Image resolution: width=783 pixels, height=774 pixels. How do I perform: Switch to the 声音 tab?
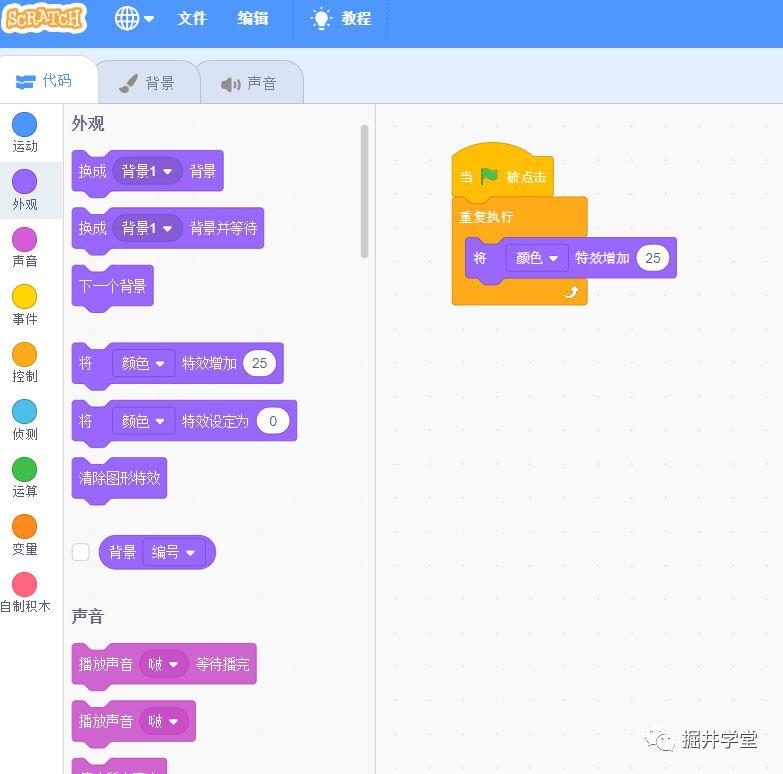tap(249, 83)
